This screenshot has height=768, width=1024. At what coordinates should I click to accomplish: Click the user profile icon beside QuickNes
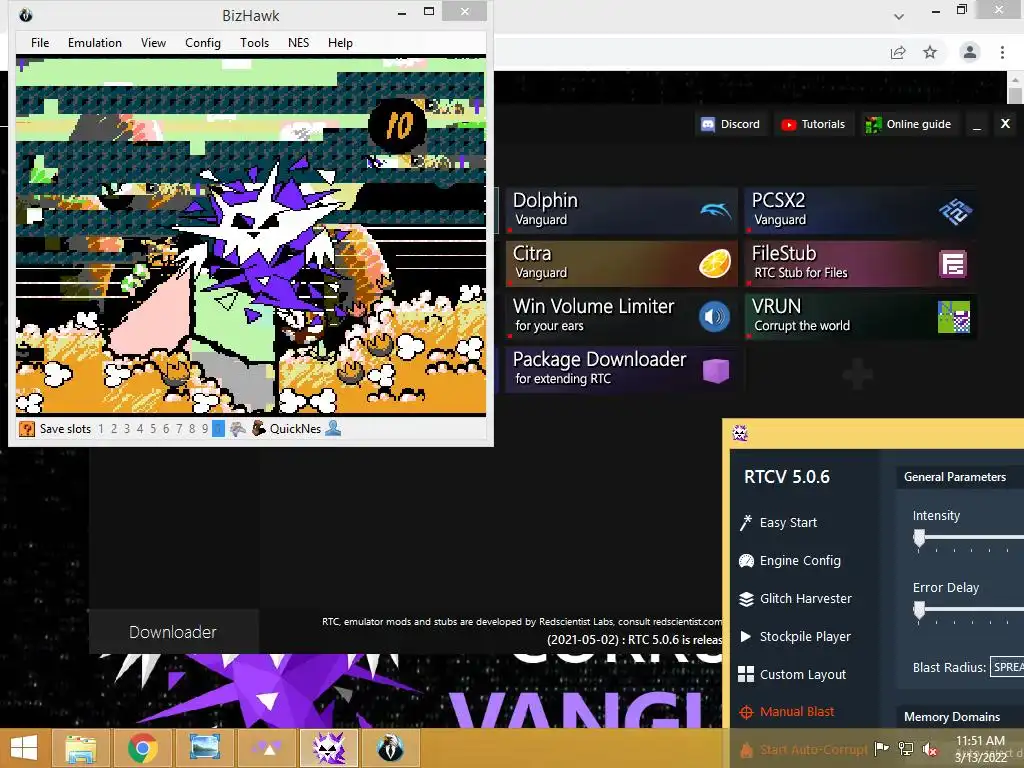pyautogui.click(x=333, y=428)
